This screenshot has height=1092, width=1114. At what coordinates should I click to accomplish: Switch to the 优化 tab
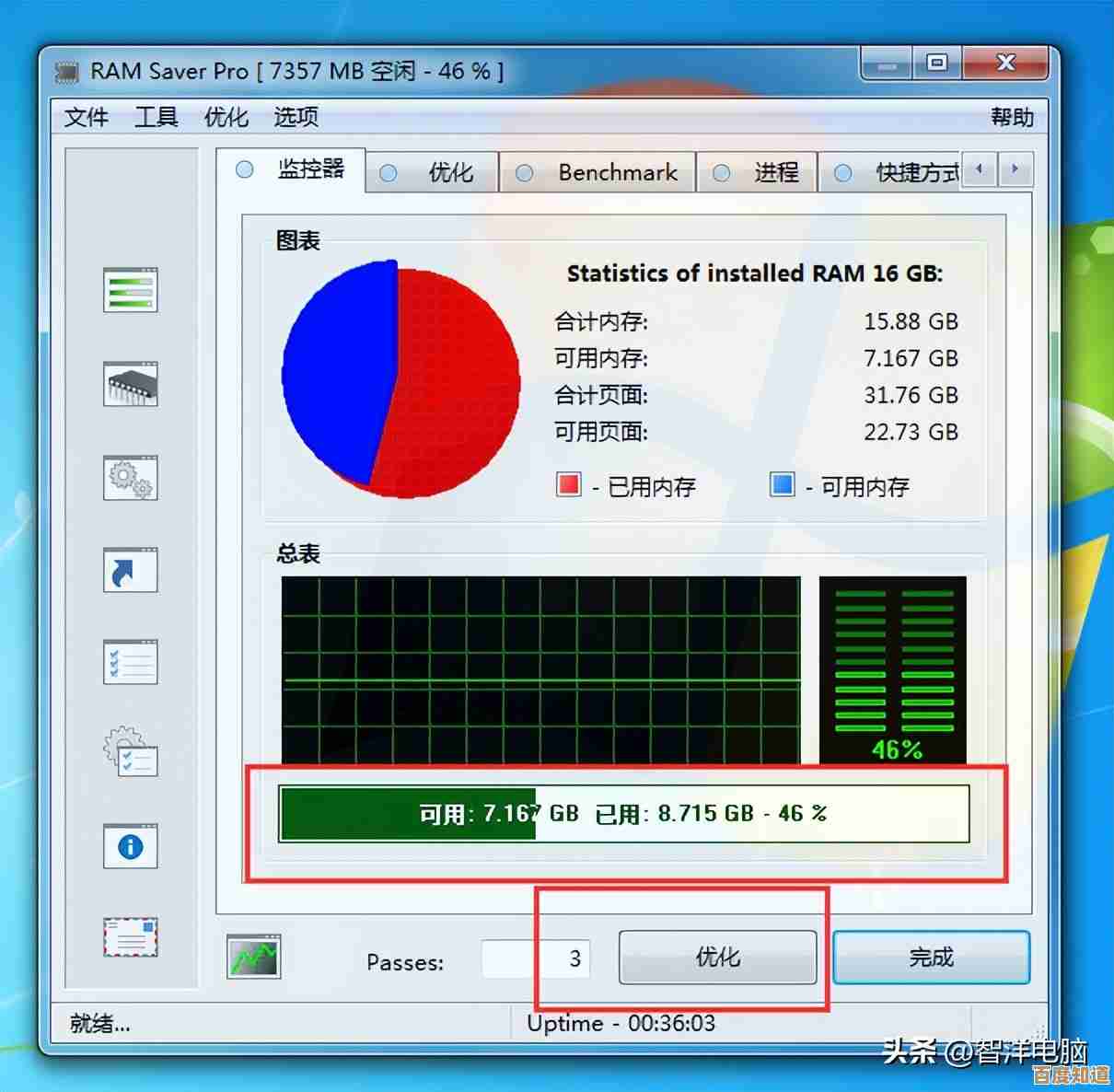coord(449,173)
